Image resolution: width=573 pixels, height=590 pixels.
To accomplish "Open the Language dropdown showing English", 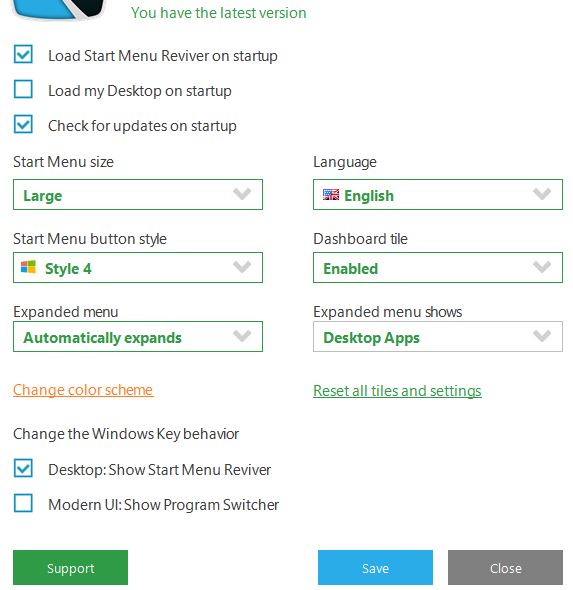I will 438,195.
